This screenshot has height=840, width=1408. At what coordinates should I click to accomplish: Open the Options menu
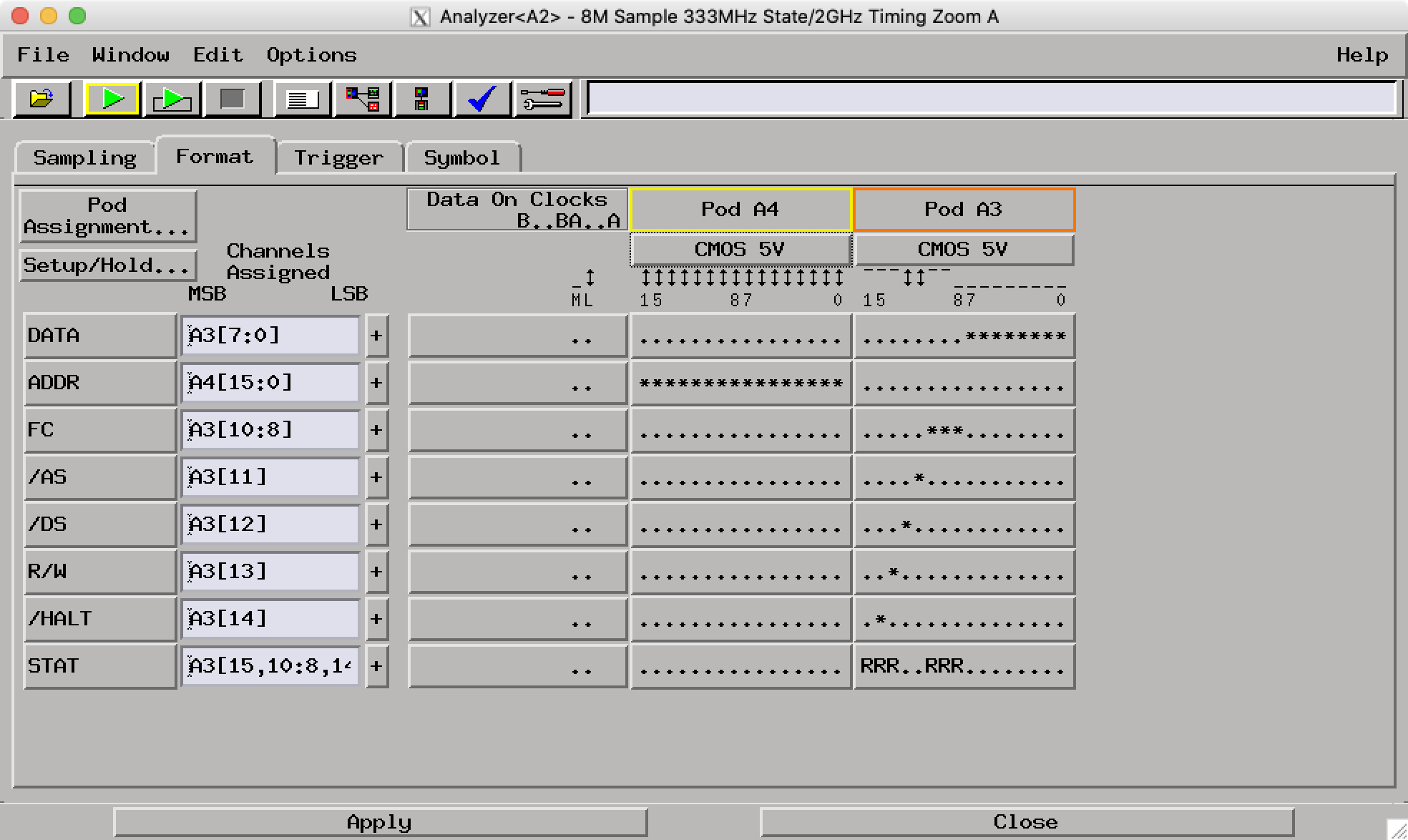311,54
